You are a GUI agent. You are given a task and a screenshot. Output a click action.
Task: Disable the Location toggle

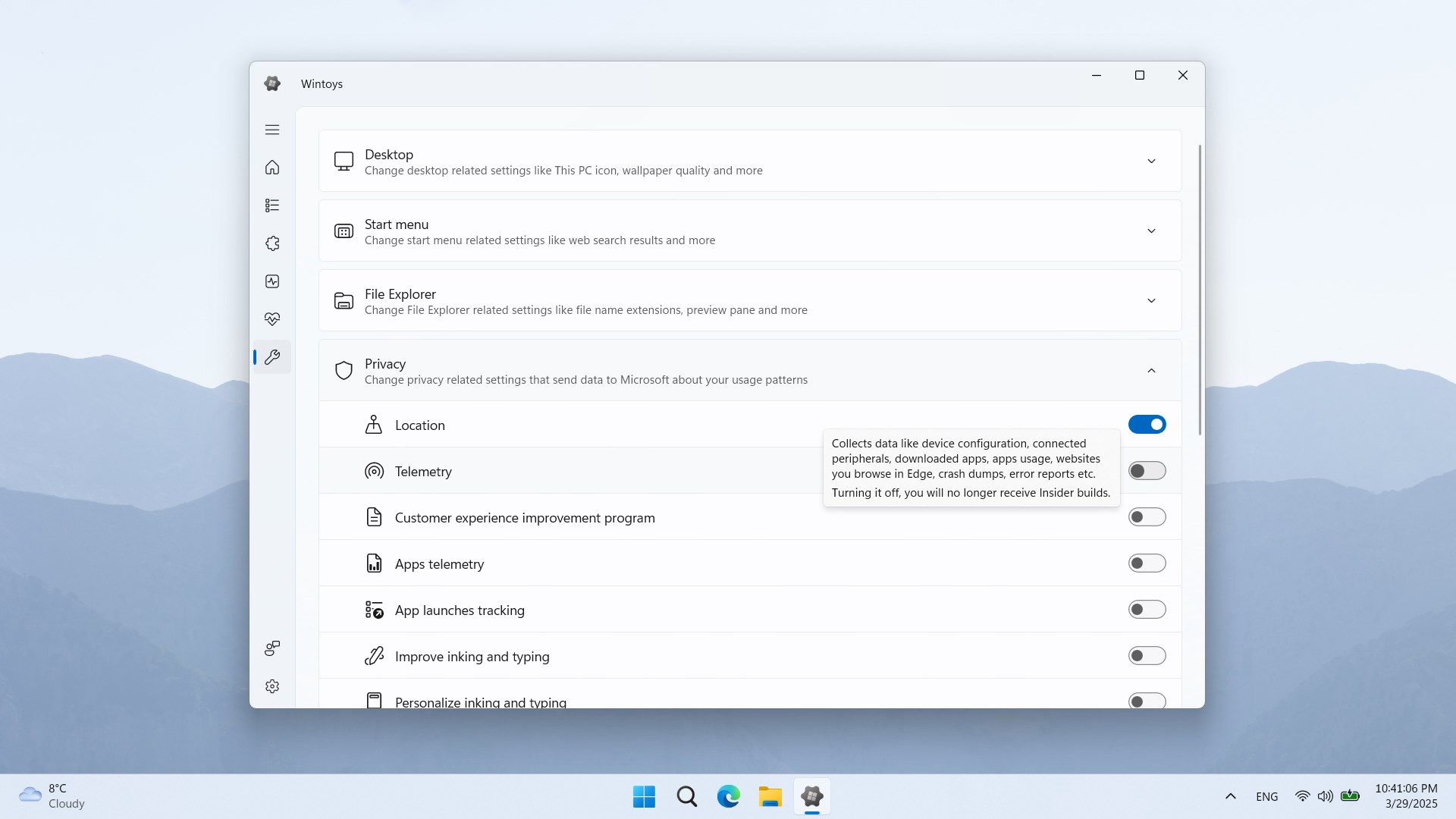point(1147,425)
